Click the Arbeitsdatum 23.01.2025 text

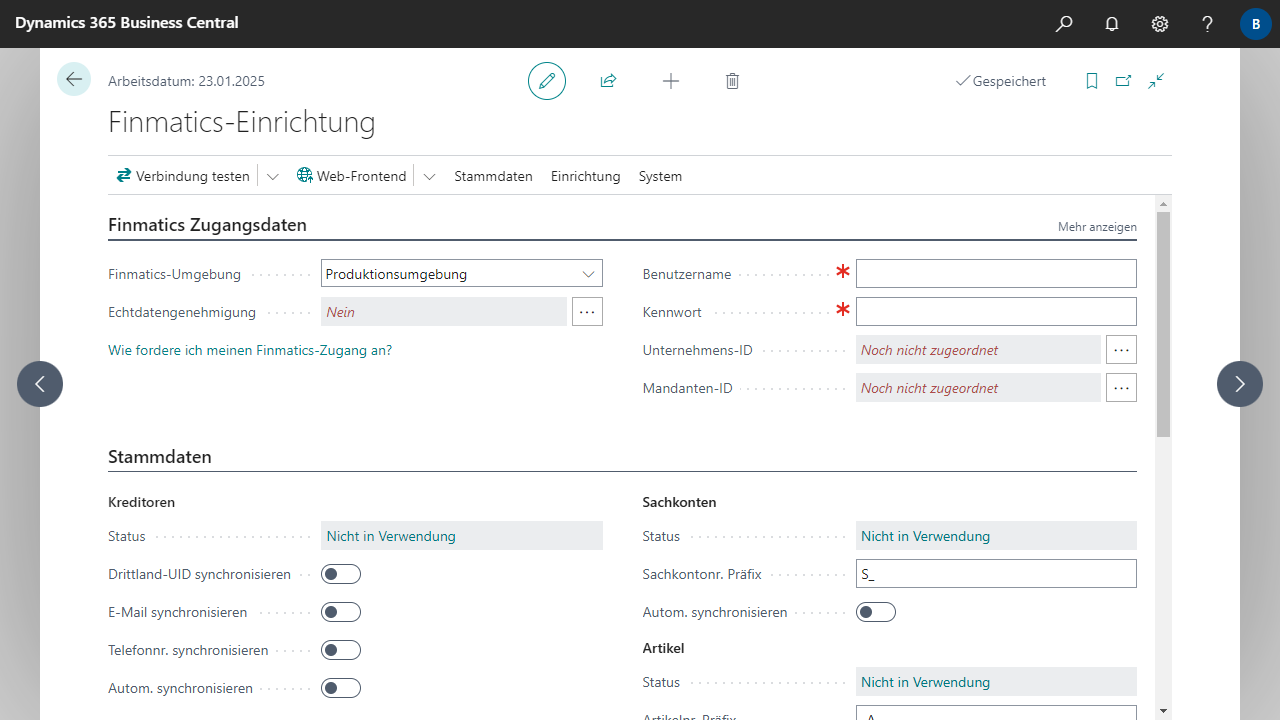pyautogui.click(x=186, y=81)
